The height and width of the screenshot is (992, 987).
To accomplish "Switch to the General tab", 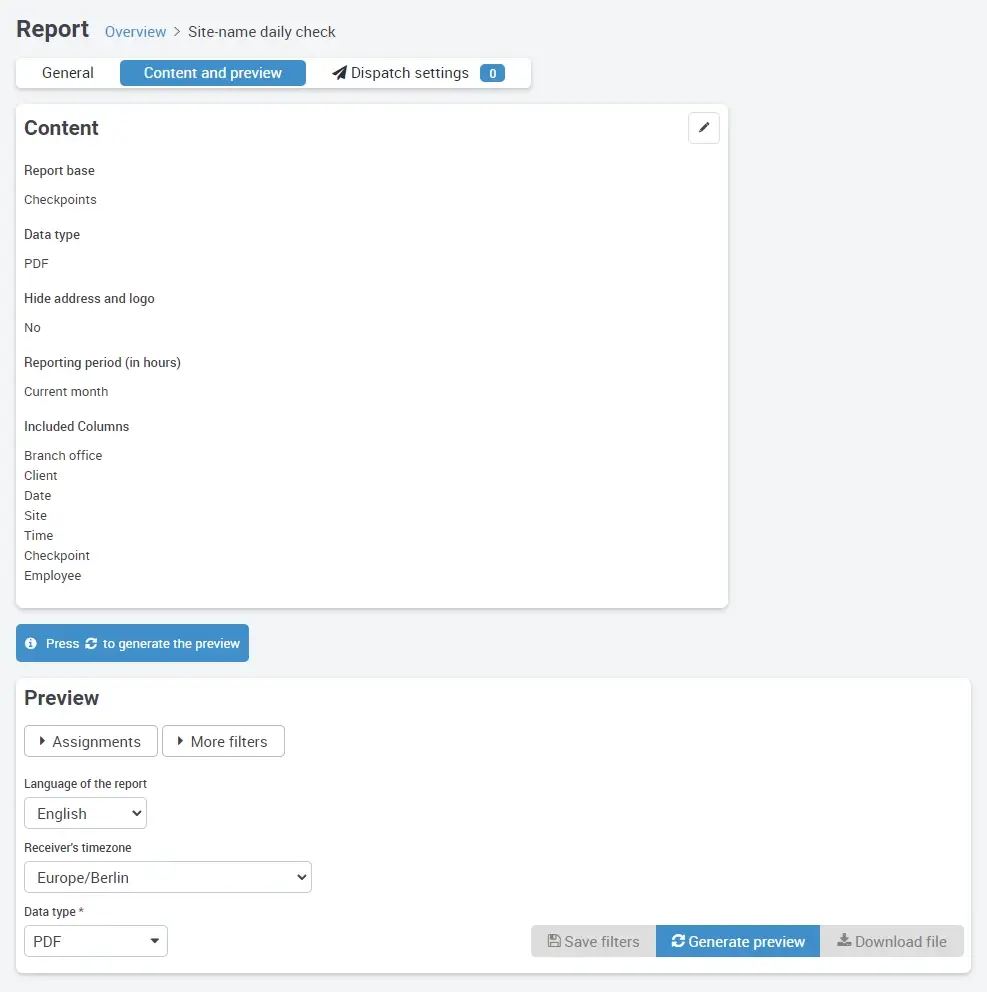I will tap(67, 72).
